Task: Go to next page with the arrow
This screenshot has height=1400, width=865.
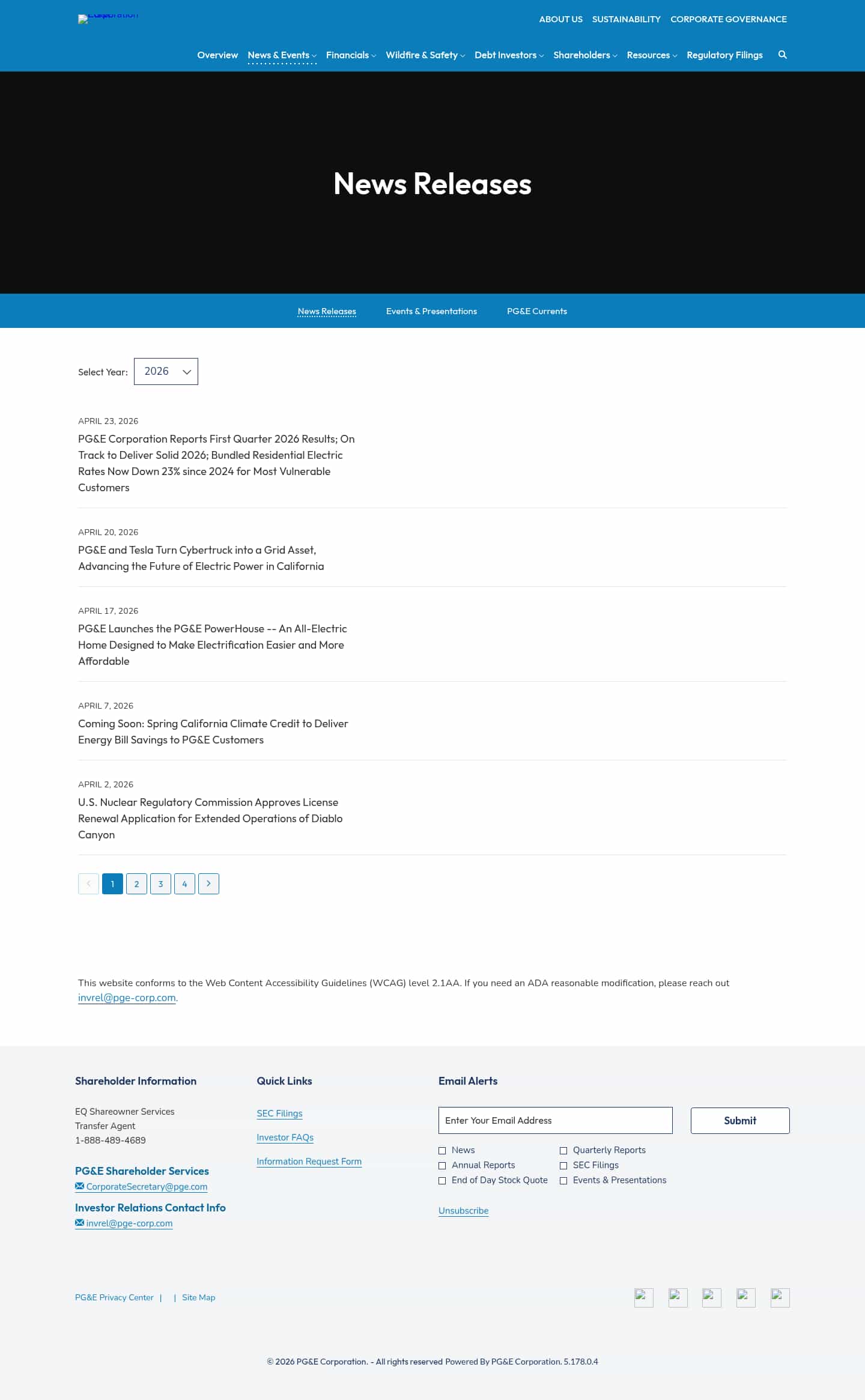Action: tap(208, 883)
